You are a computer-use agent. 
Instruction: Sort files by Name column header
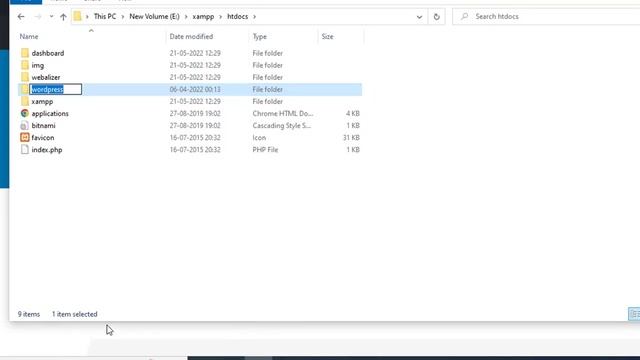29,36
